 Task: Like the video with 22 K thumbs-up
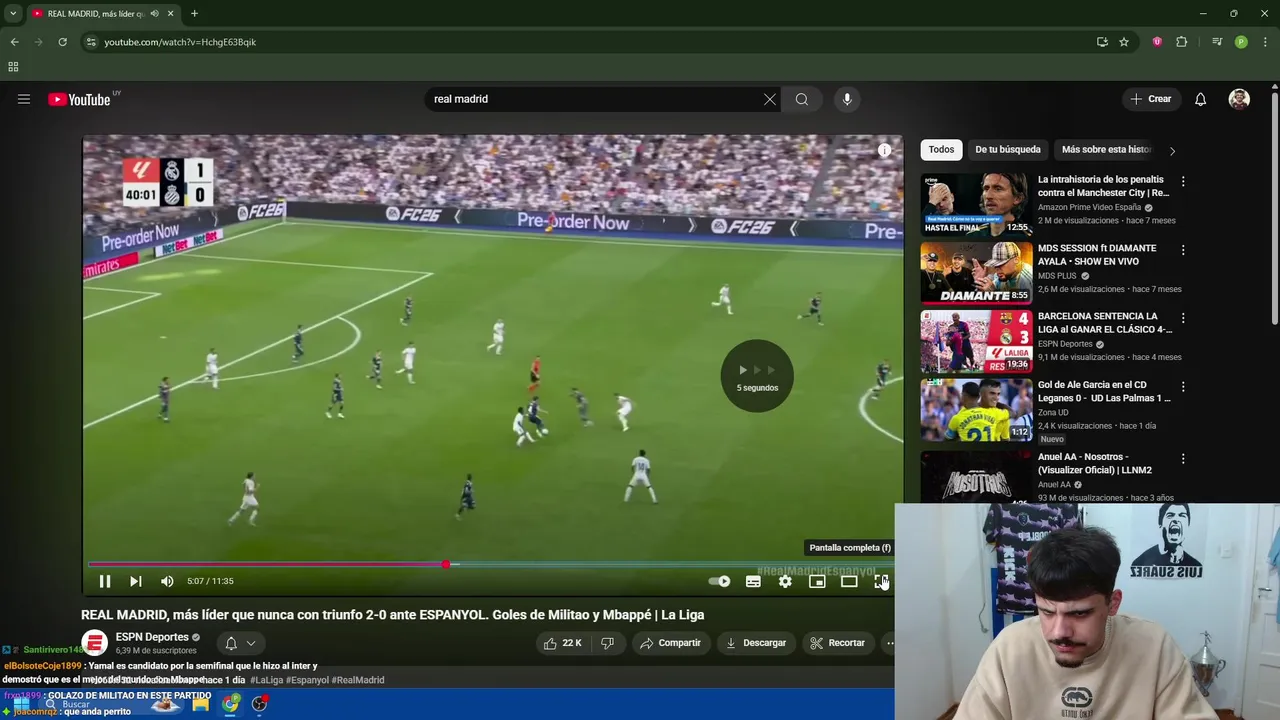click(563, 643)
